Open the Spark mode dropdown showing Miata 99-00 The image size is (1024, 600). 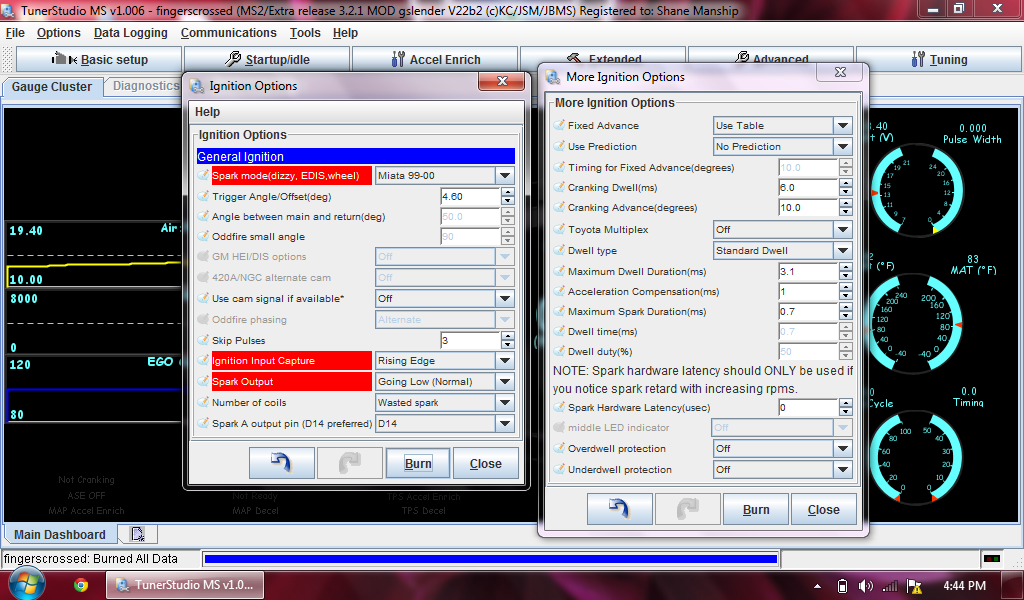pos(445,175)
